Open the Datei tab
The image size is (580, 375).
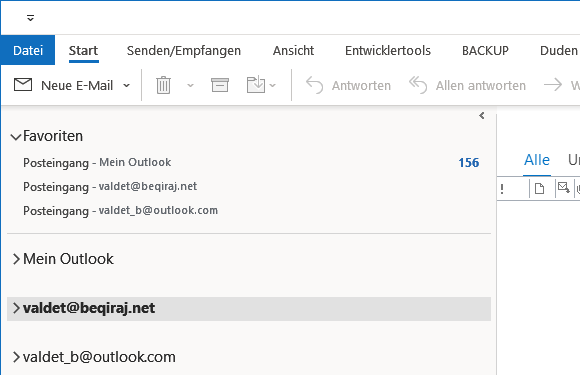(x=28, y=50)
